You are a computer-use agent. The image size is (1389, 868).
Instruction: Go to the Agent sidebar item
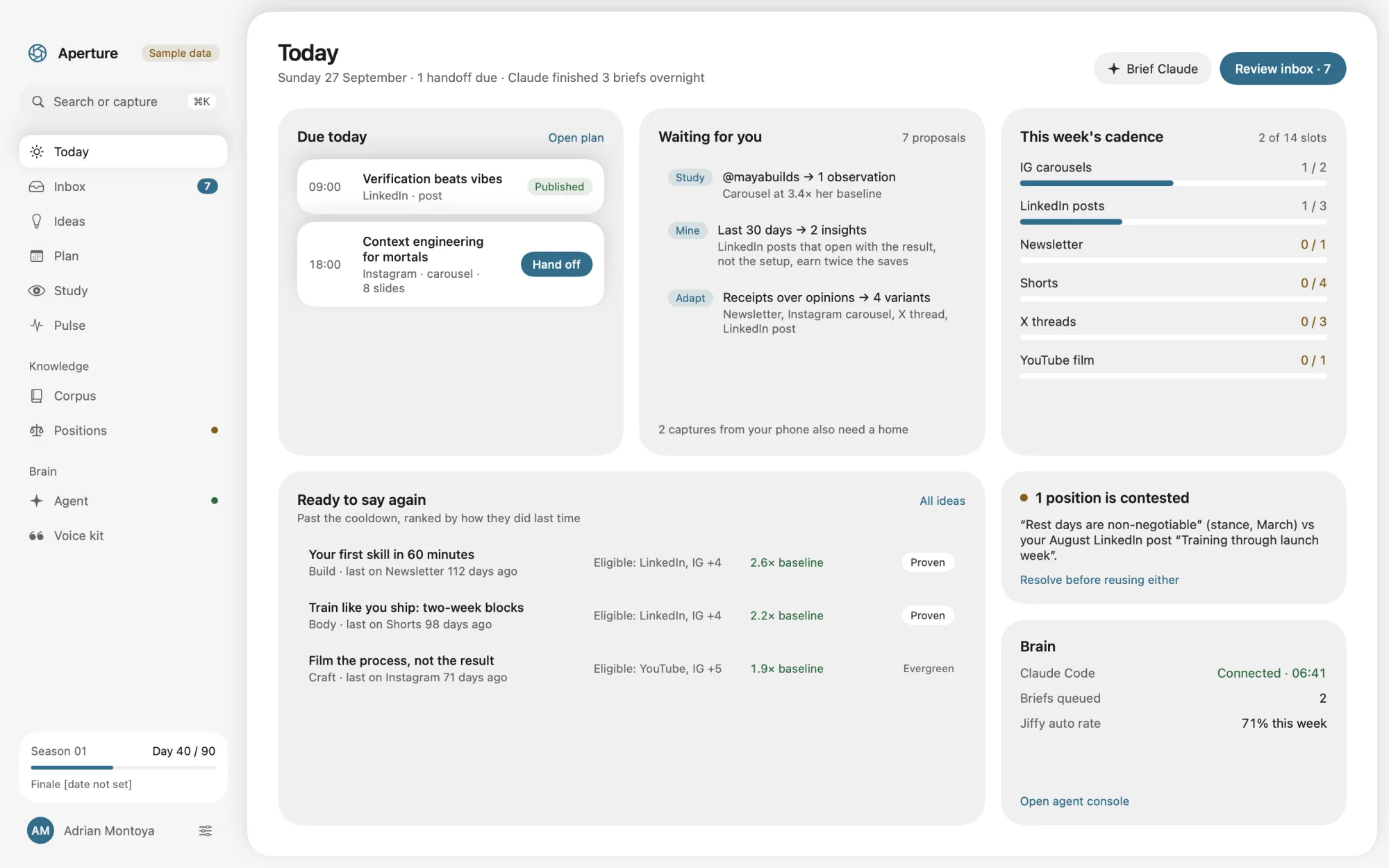tap(124, 501)
